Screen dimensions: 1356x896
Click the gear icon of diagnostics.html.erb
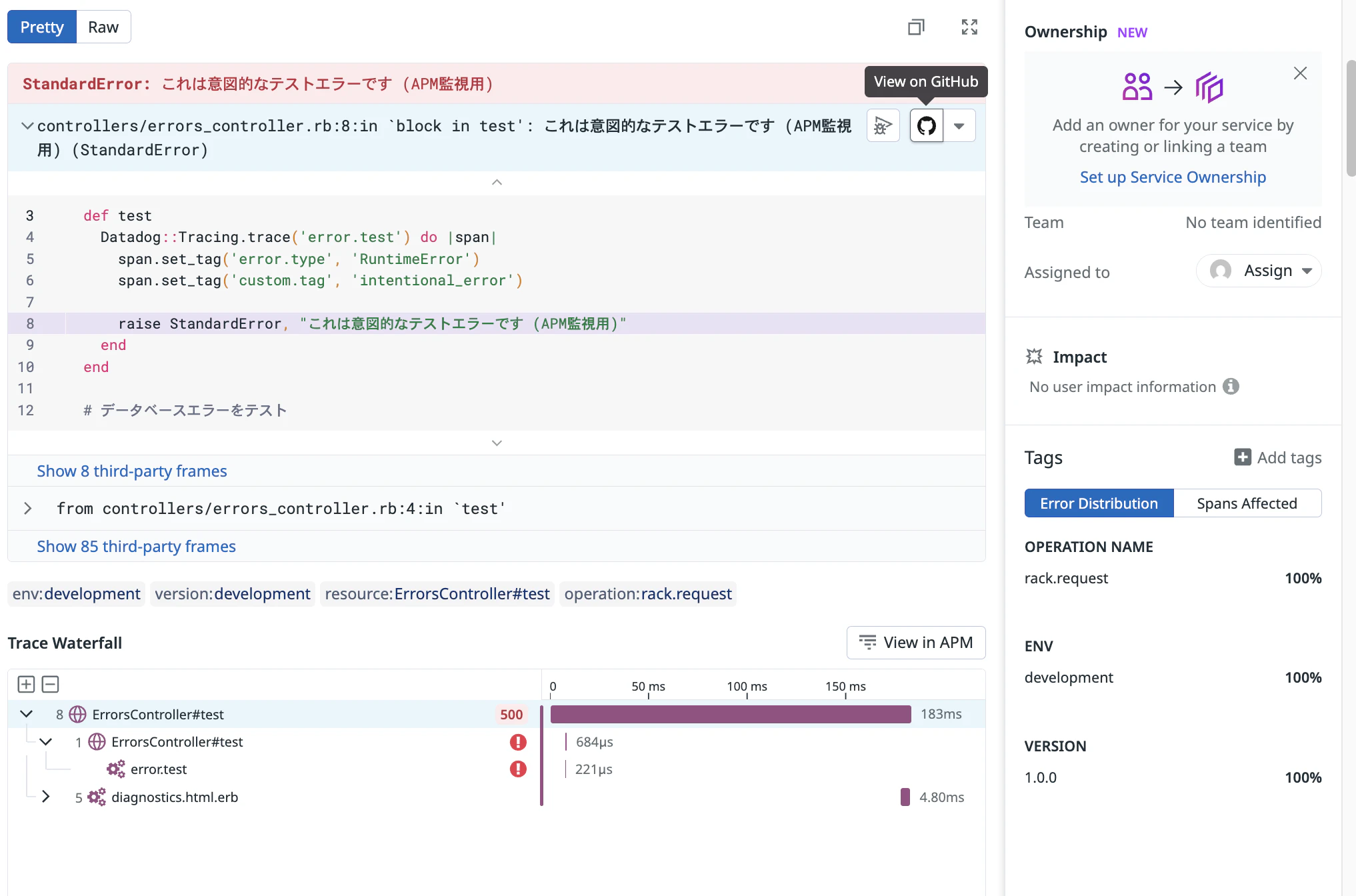click(97, 797)
